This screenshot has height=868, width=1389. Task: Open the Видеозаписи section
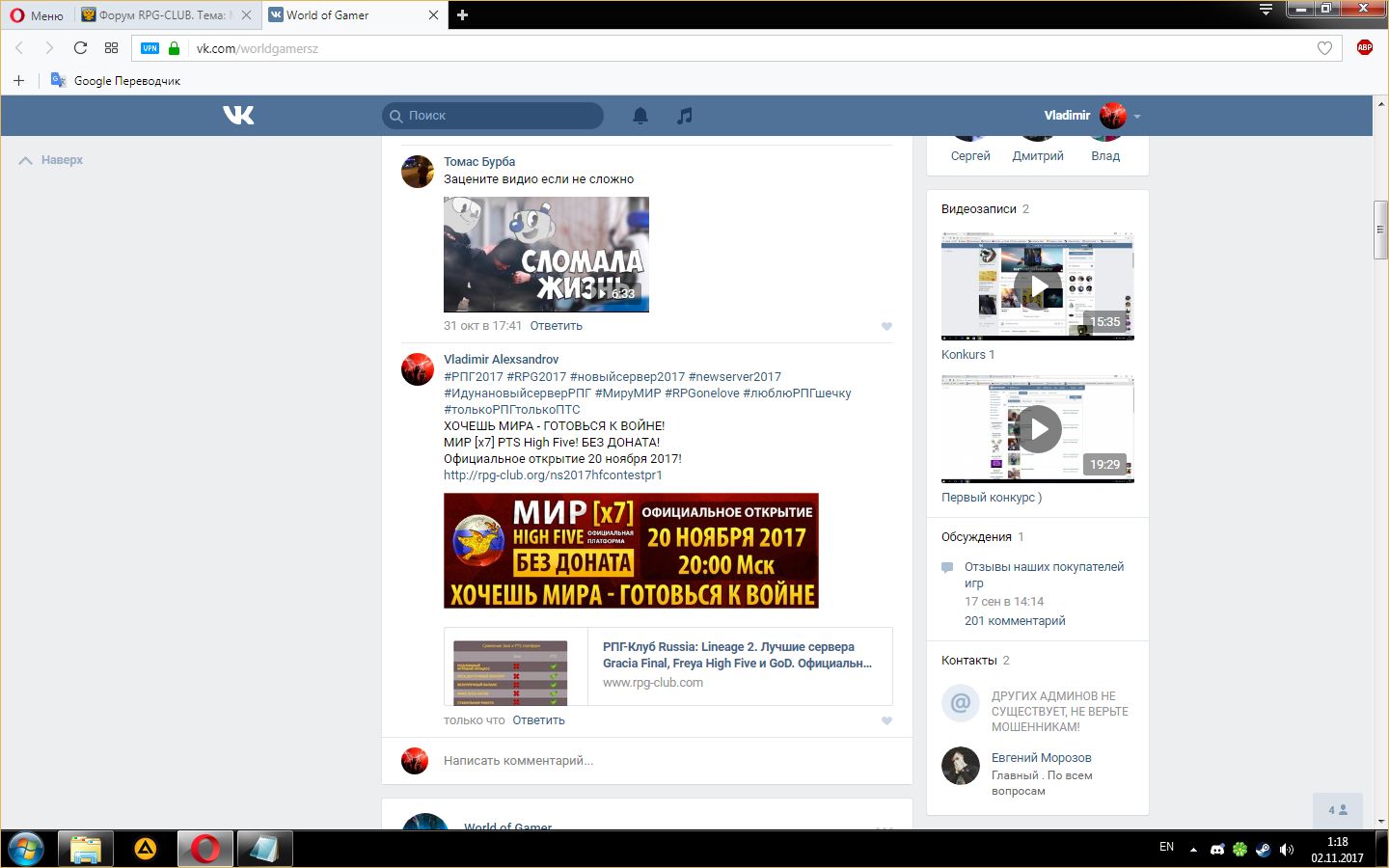[979, 209]
